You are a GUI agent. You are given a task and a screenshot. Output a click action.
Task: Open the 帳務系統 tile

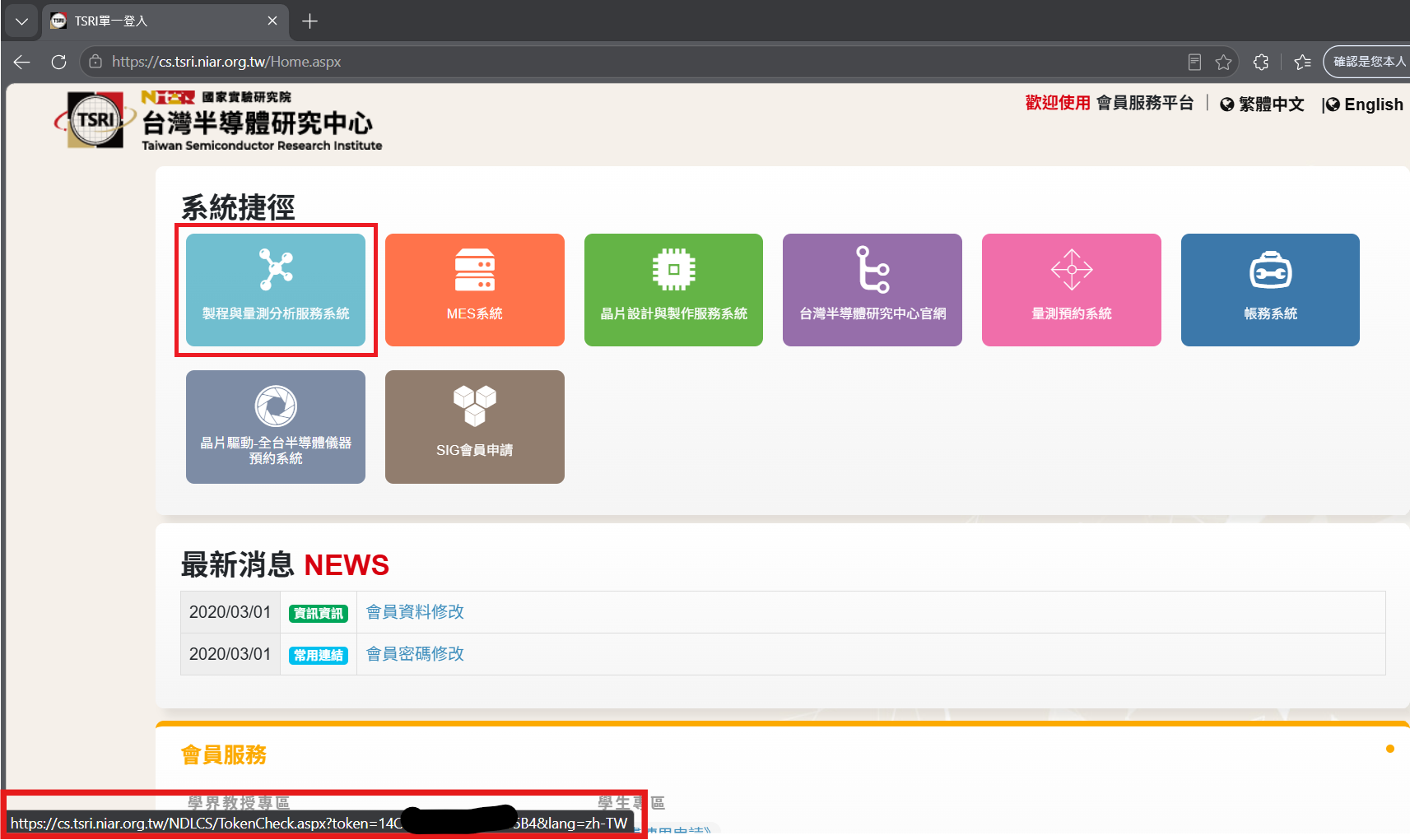point(1270,290)
